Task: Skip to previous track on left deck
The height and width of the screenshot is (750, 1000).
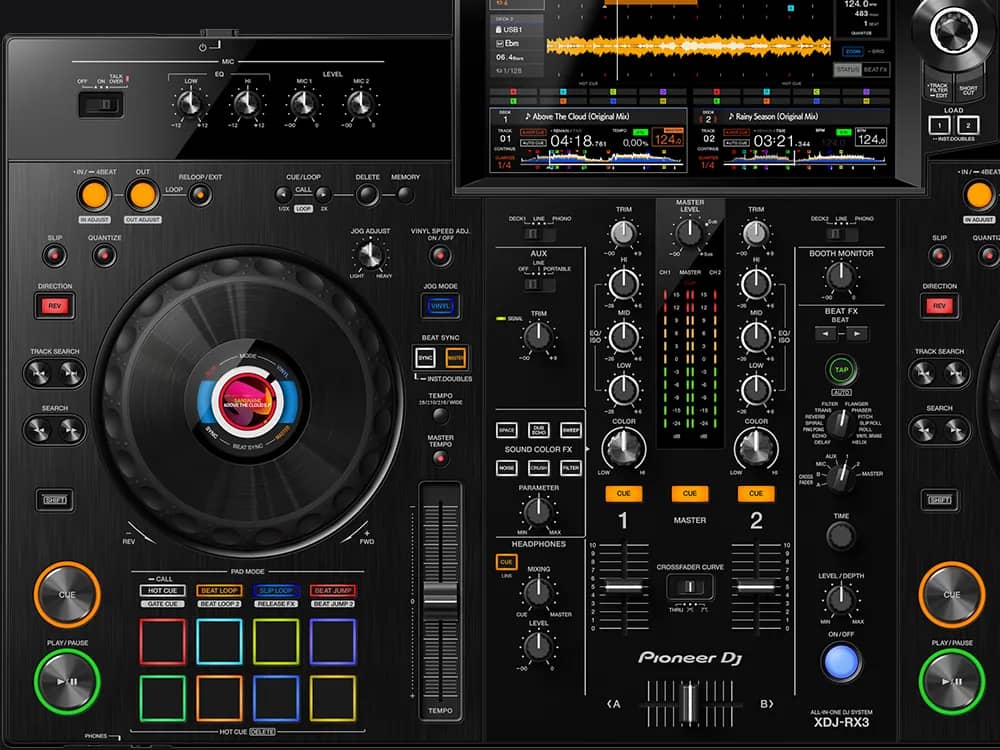Action: click(39, 373)
